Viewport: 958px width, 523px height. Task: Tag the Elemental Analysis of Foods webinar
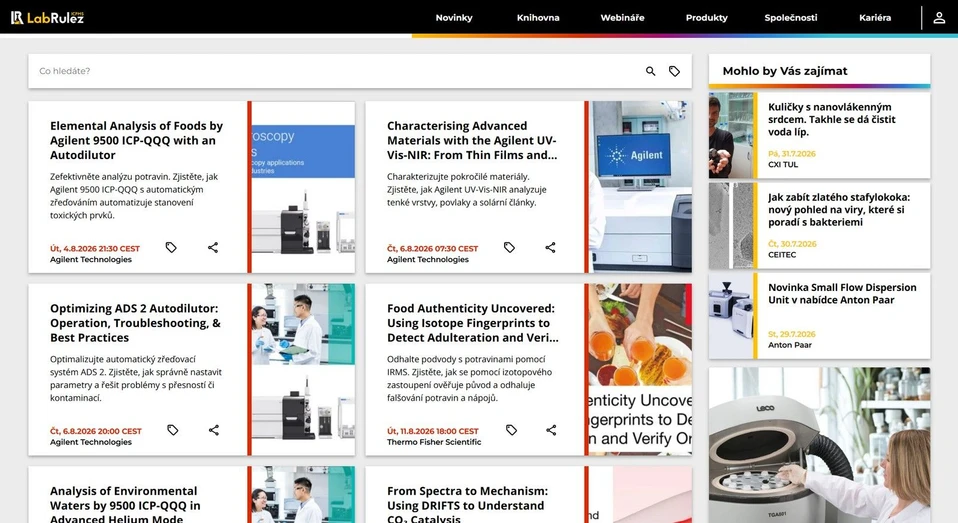tap(171, 247)
